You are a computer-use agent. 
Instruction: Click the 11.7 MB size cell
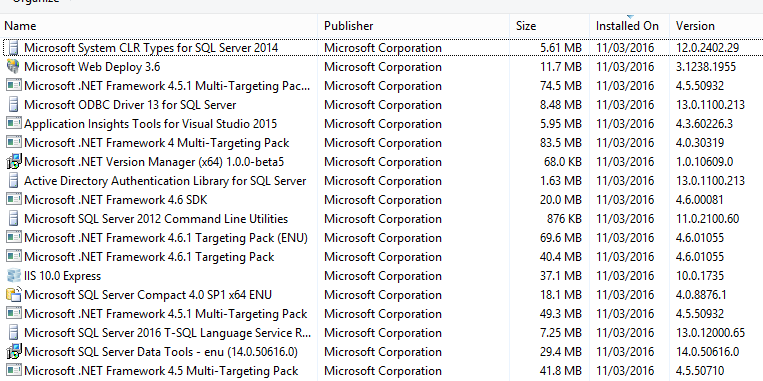pyautogui.click(x=561, y=67)
